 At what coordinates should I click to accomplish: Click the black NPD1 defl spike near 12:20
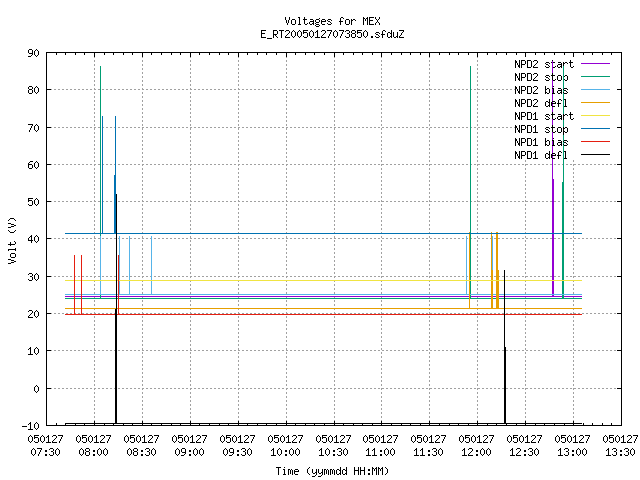coord(504,347)
